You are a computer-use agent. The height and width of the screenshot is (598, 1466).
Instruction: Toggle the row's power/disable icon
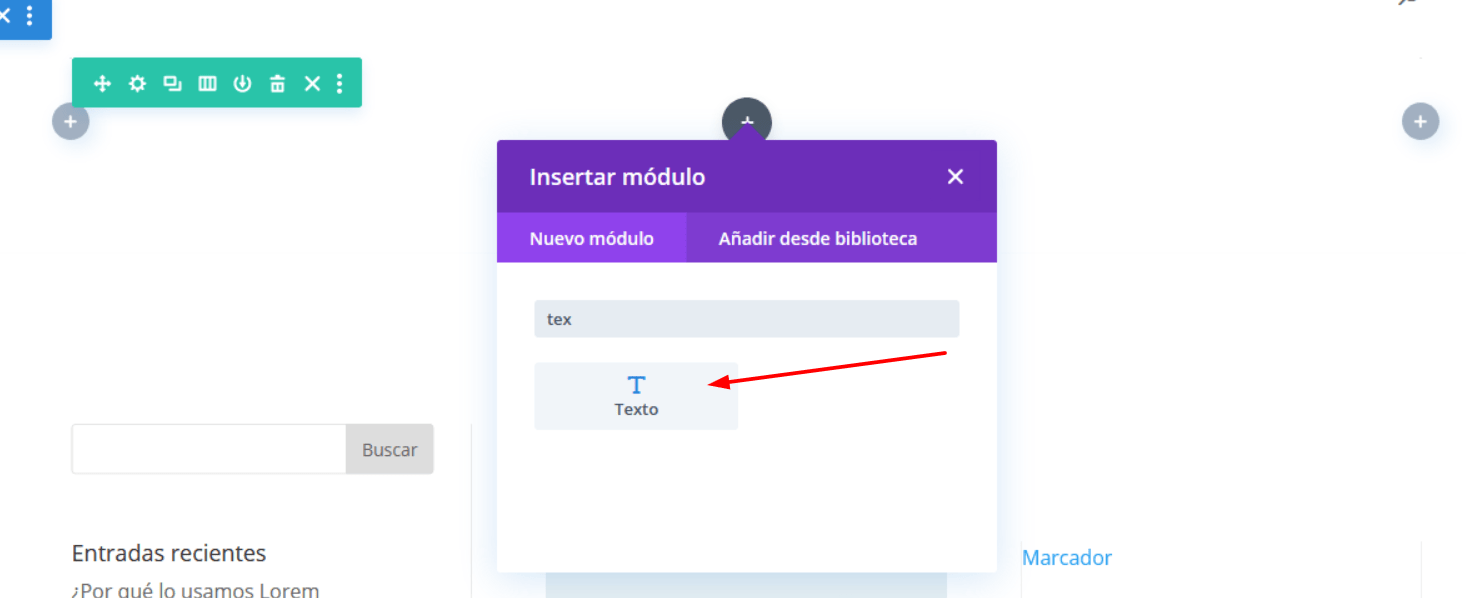[242, 83]
